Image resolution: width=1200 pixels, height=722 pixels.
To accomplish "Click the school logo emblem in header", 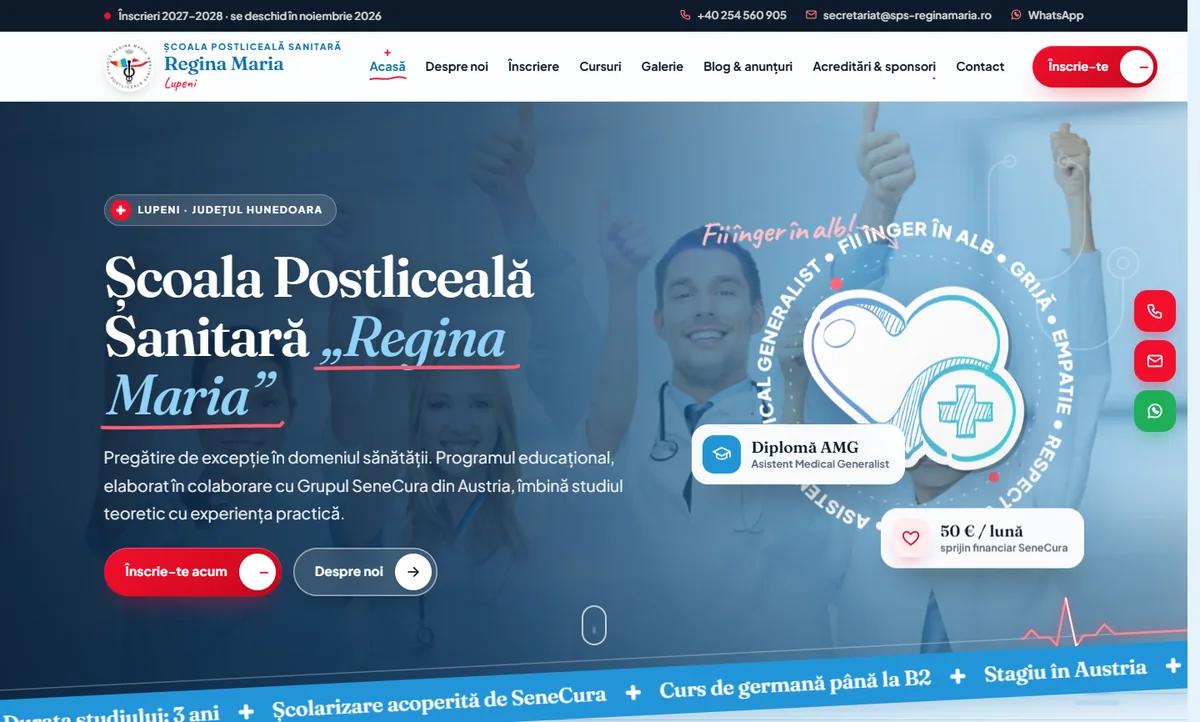I will [x=130, y=67].
